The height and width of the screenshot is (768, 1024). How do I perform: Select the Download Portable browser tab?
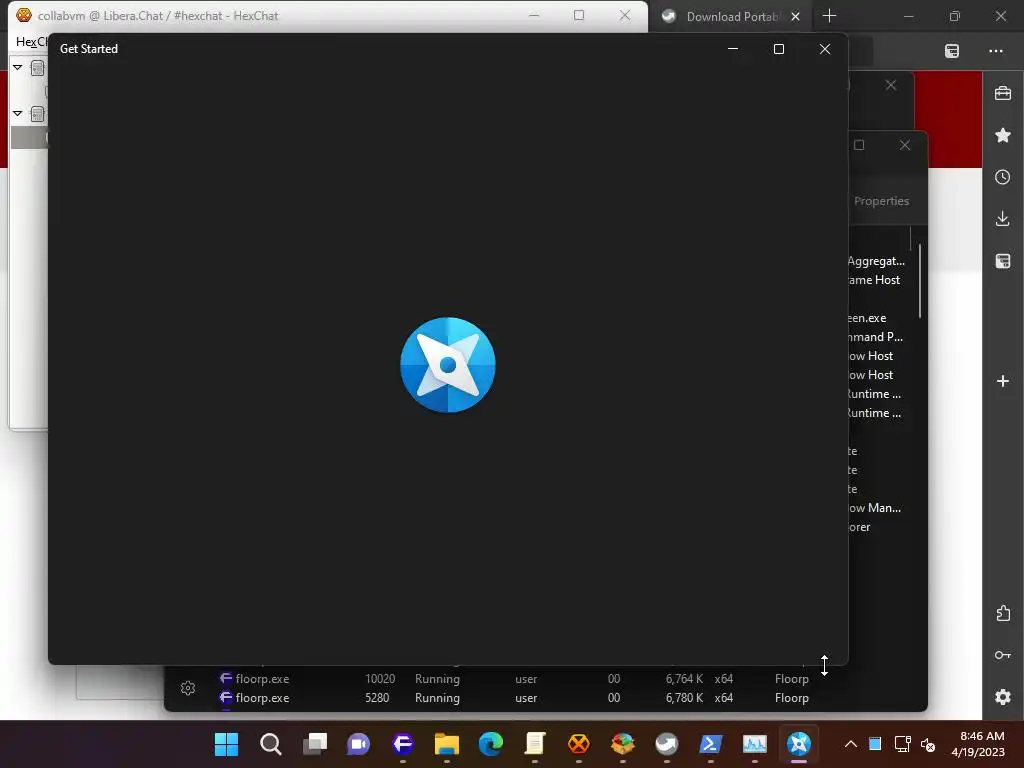[731, 17]
